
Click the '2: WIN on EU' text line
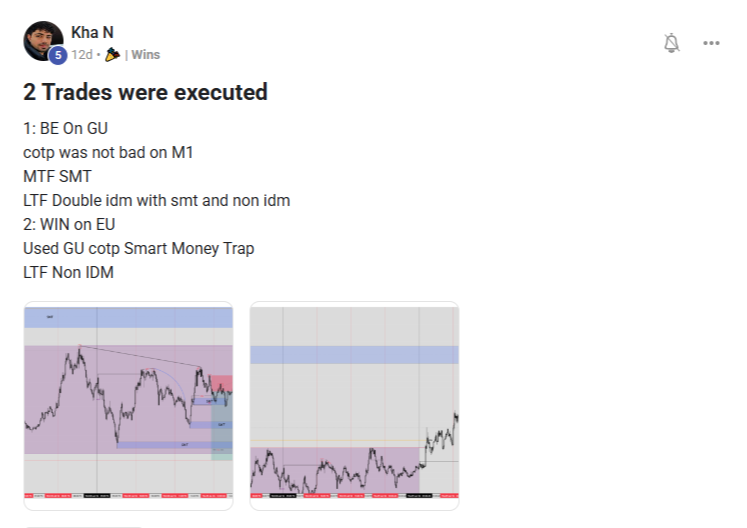pos(69,224)
